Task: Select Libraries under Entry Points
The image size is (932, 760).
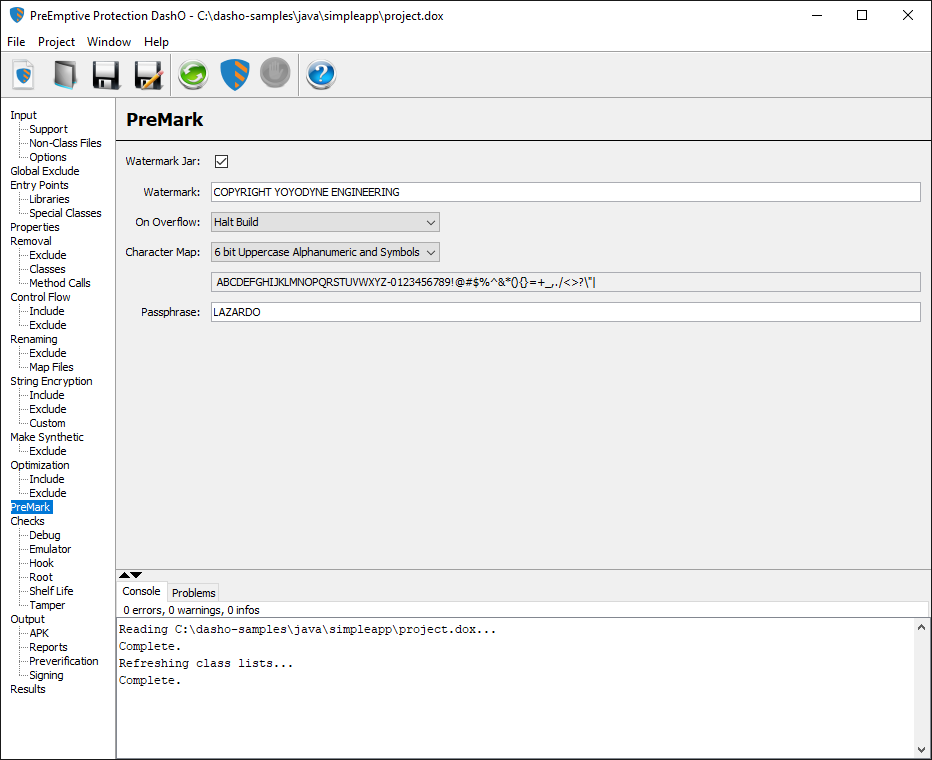Action: [x=49, y=199]
